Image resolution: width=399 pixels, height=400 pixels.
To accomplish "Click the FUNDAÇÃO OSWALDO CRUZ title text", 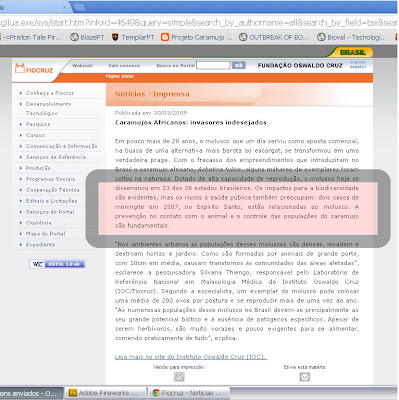I will (x=300, y=66).
